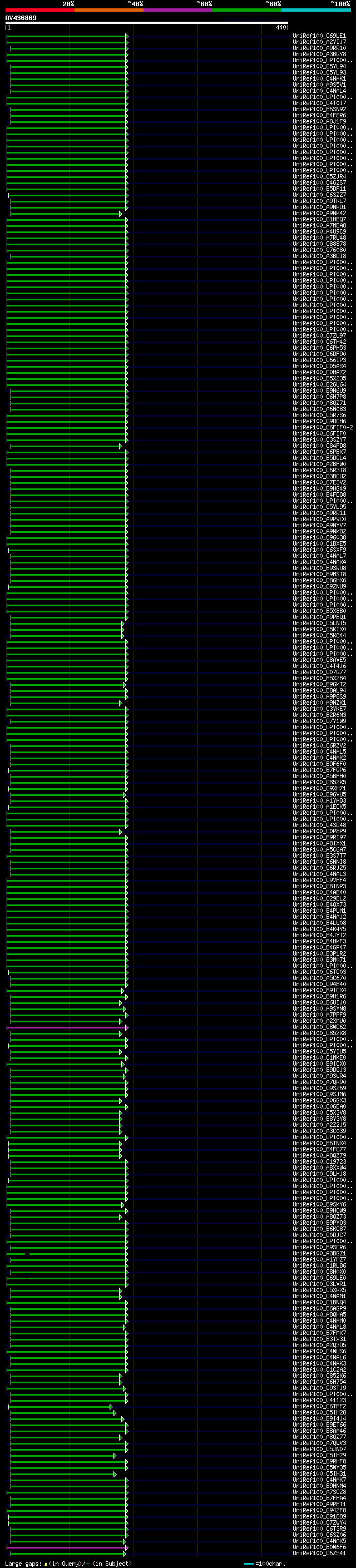The height and width of the screenshot is (1568, 356).
Task: Select the AV436869 query label
Action: point(21,18)
